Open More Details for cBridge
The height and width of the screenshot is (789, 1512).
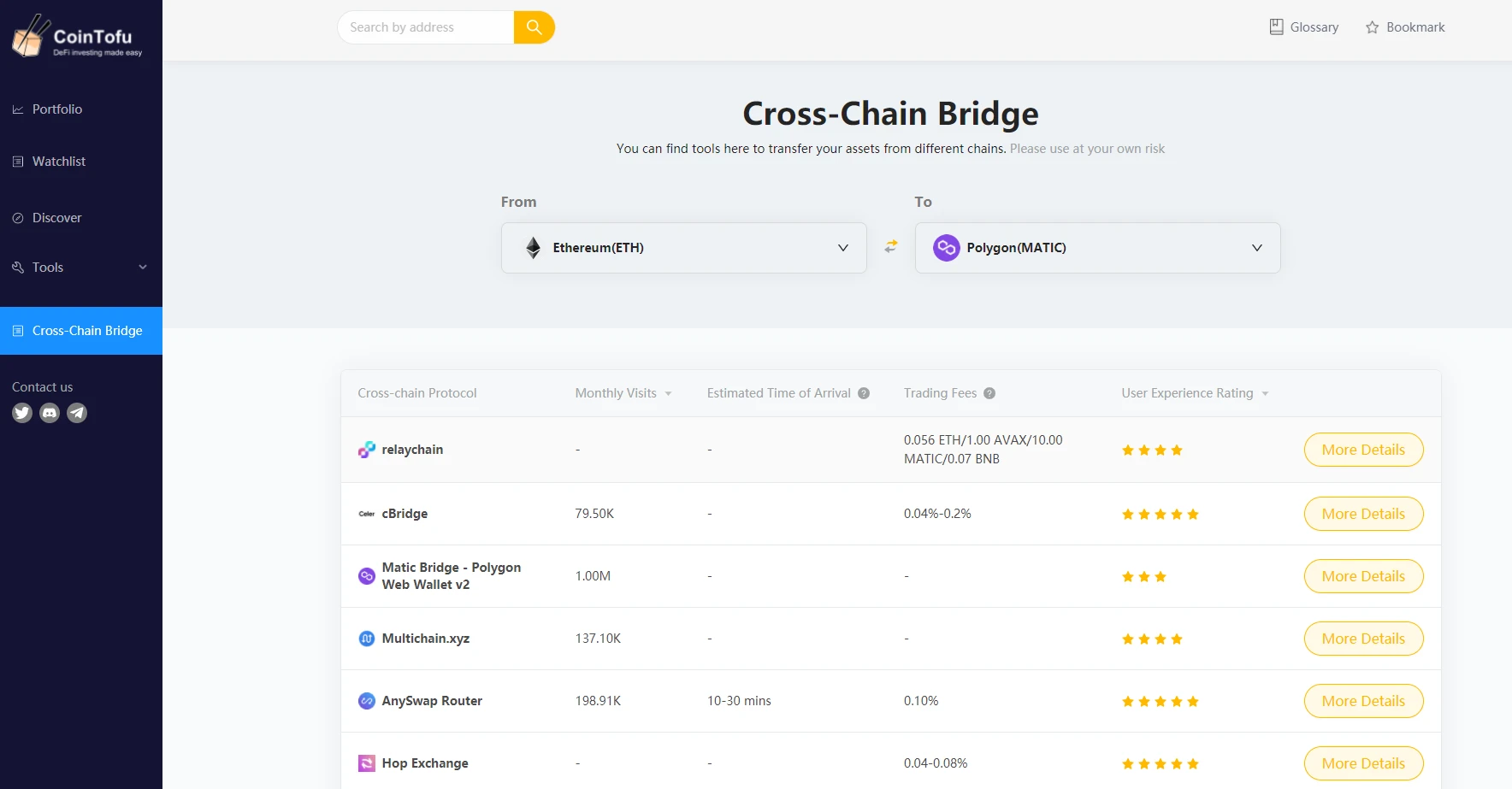point(1363,514)
